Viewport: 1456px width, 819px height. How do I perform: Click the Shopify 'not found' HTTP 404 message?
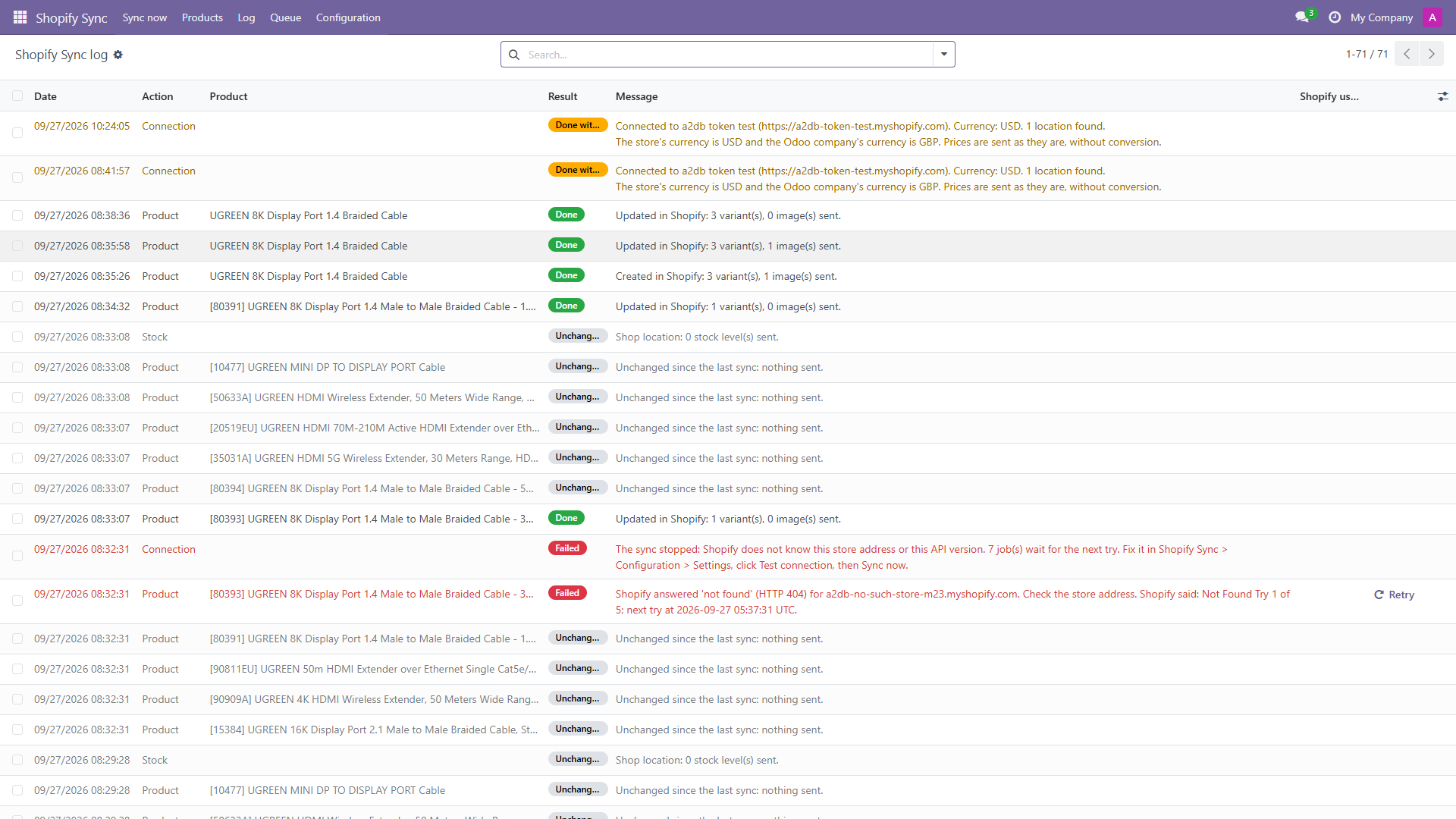(x=952, y=602)
